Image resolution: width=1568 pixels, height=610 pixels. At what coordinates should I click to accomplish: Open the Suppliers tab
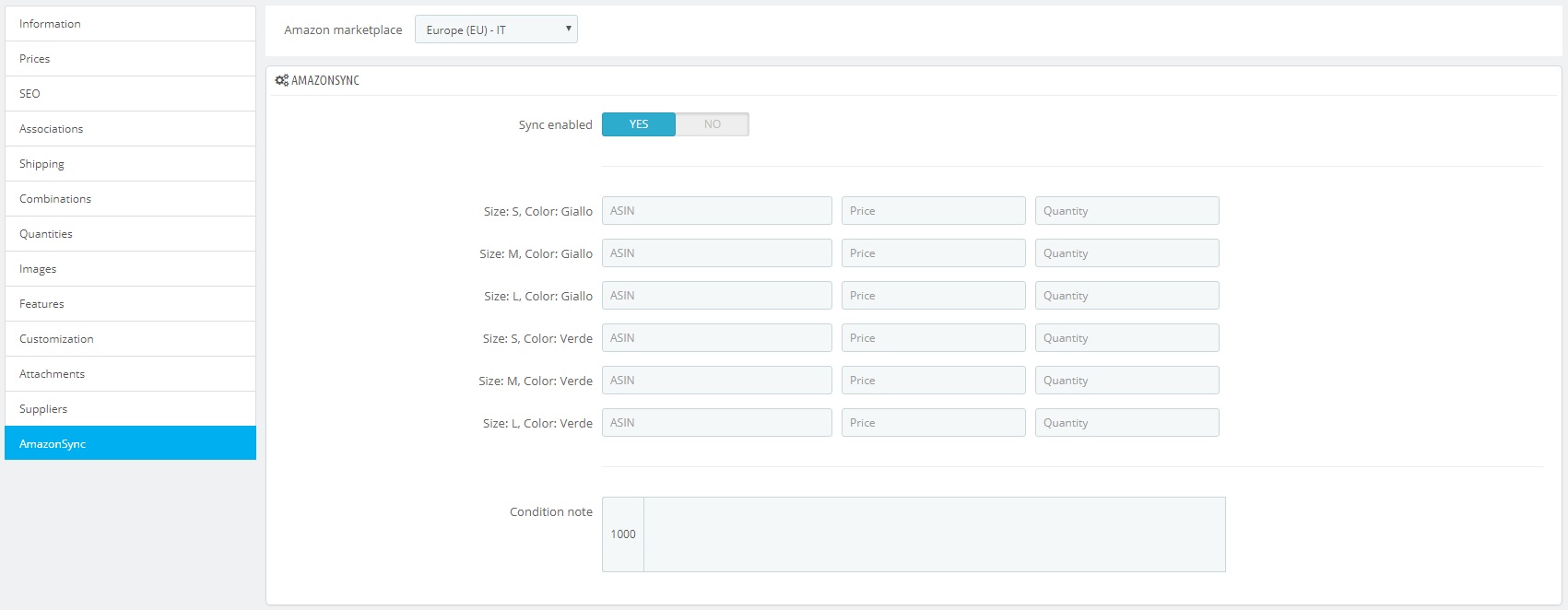point(130,409)
